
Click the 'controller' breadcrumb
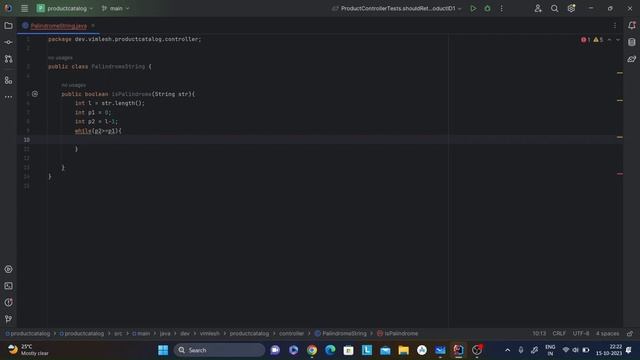pos(291,333)
